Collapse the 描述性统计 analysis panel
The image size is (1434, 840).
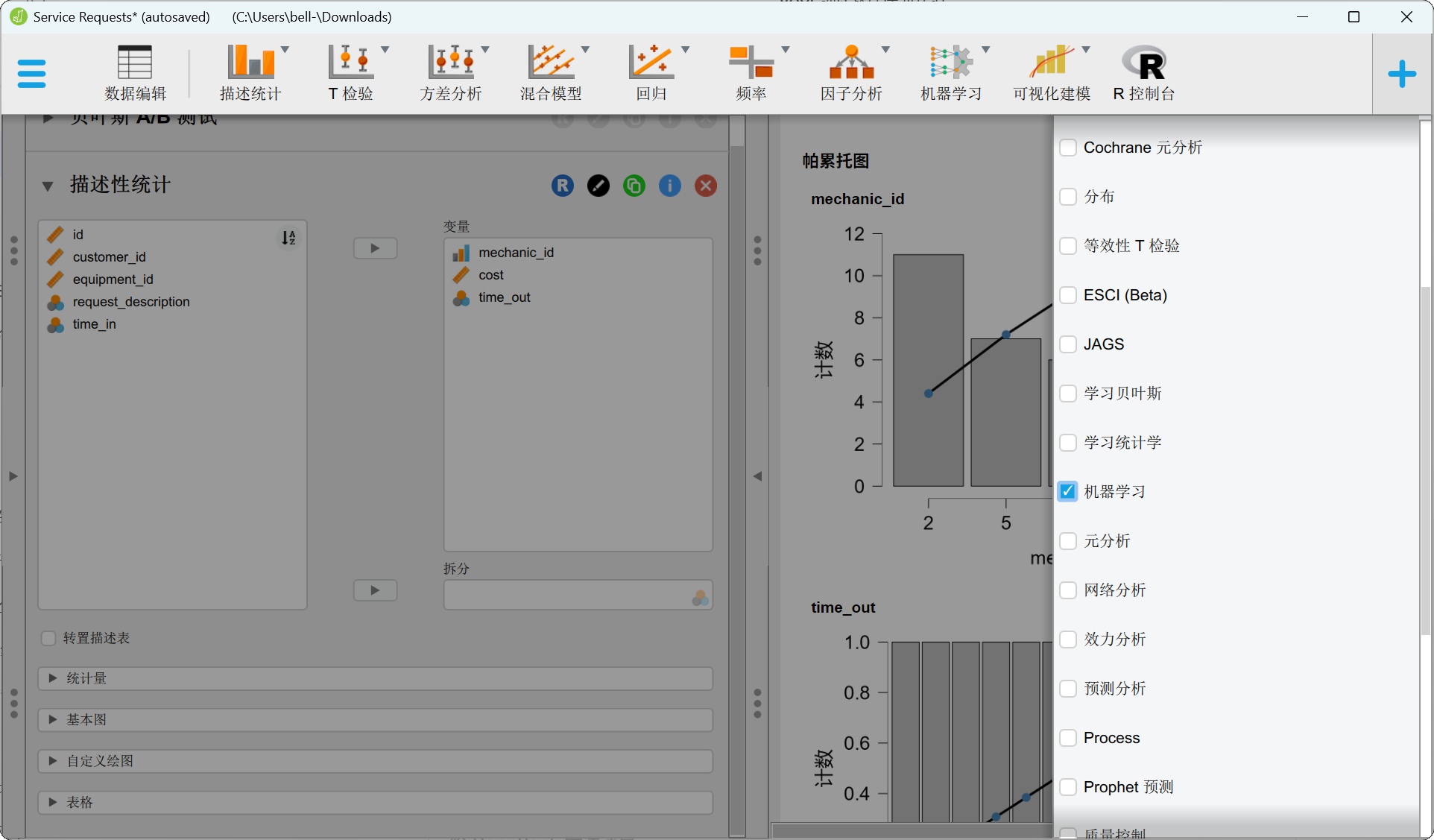click(48, 186)
